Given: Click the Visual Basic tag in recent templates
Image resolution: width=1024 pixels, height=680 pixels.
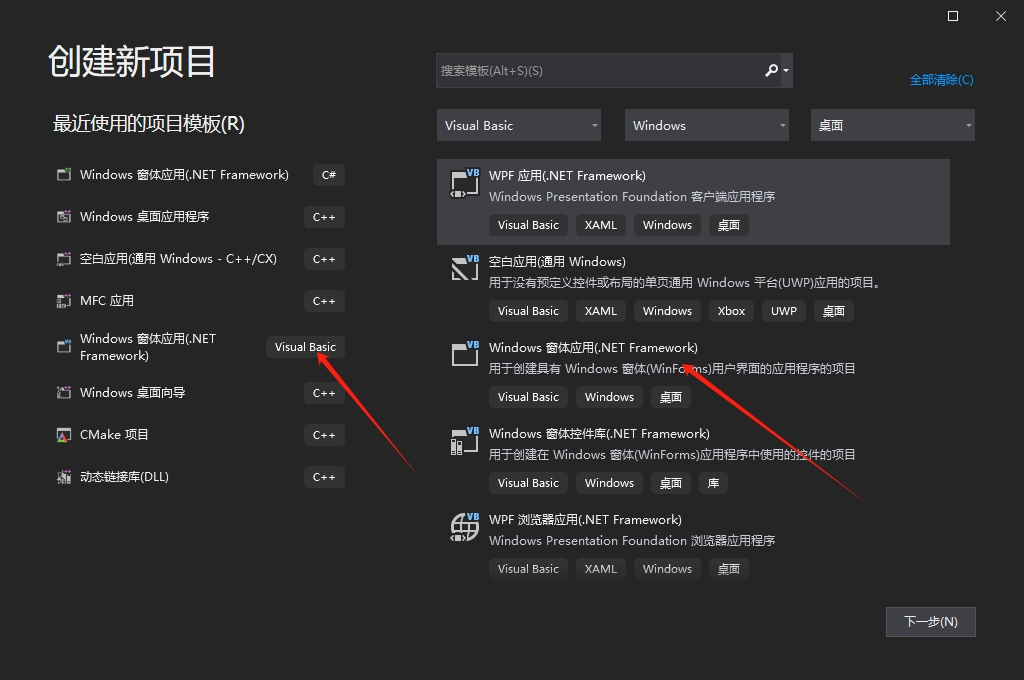Looking at the screenshot, I should point(305,347).
